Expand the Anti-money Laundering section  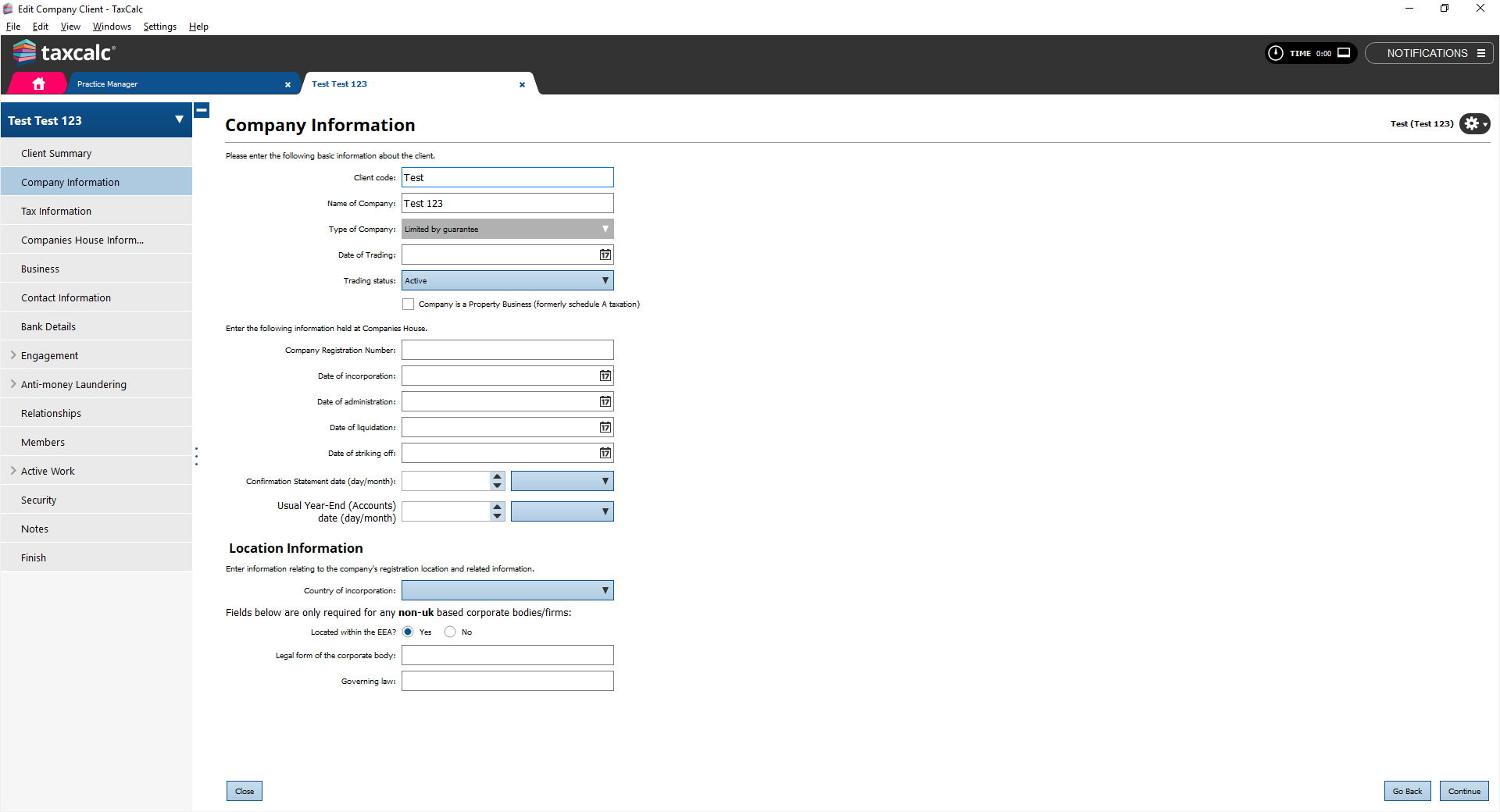pyautogui.click(x=13, y=384)
